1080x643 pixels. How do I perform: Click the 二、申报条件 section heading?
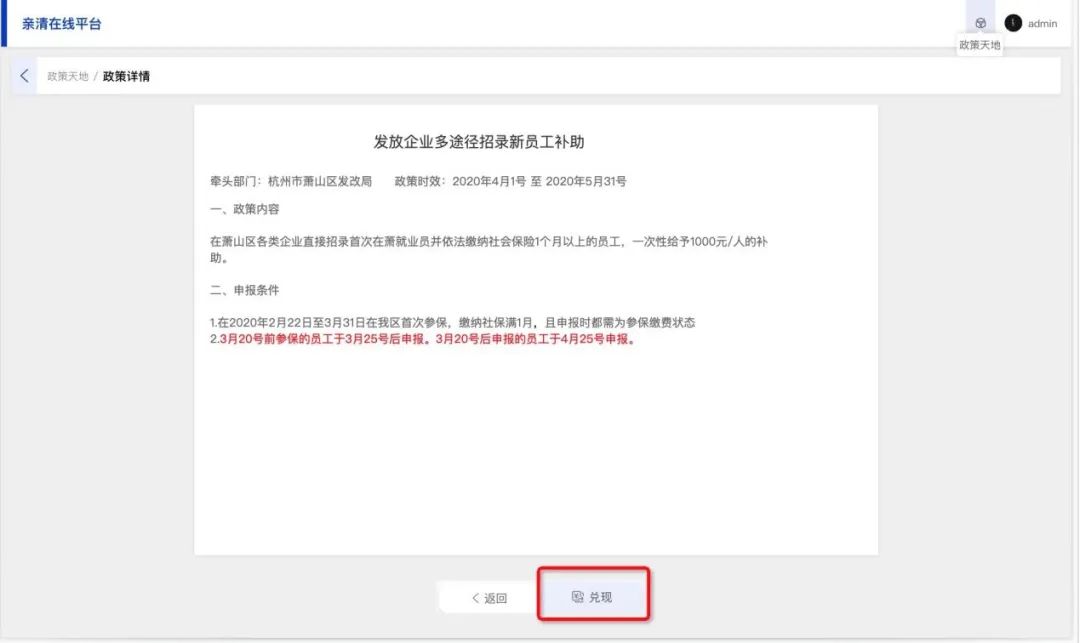pyautogui.click(x=245, y=290)
